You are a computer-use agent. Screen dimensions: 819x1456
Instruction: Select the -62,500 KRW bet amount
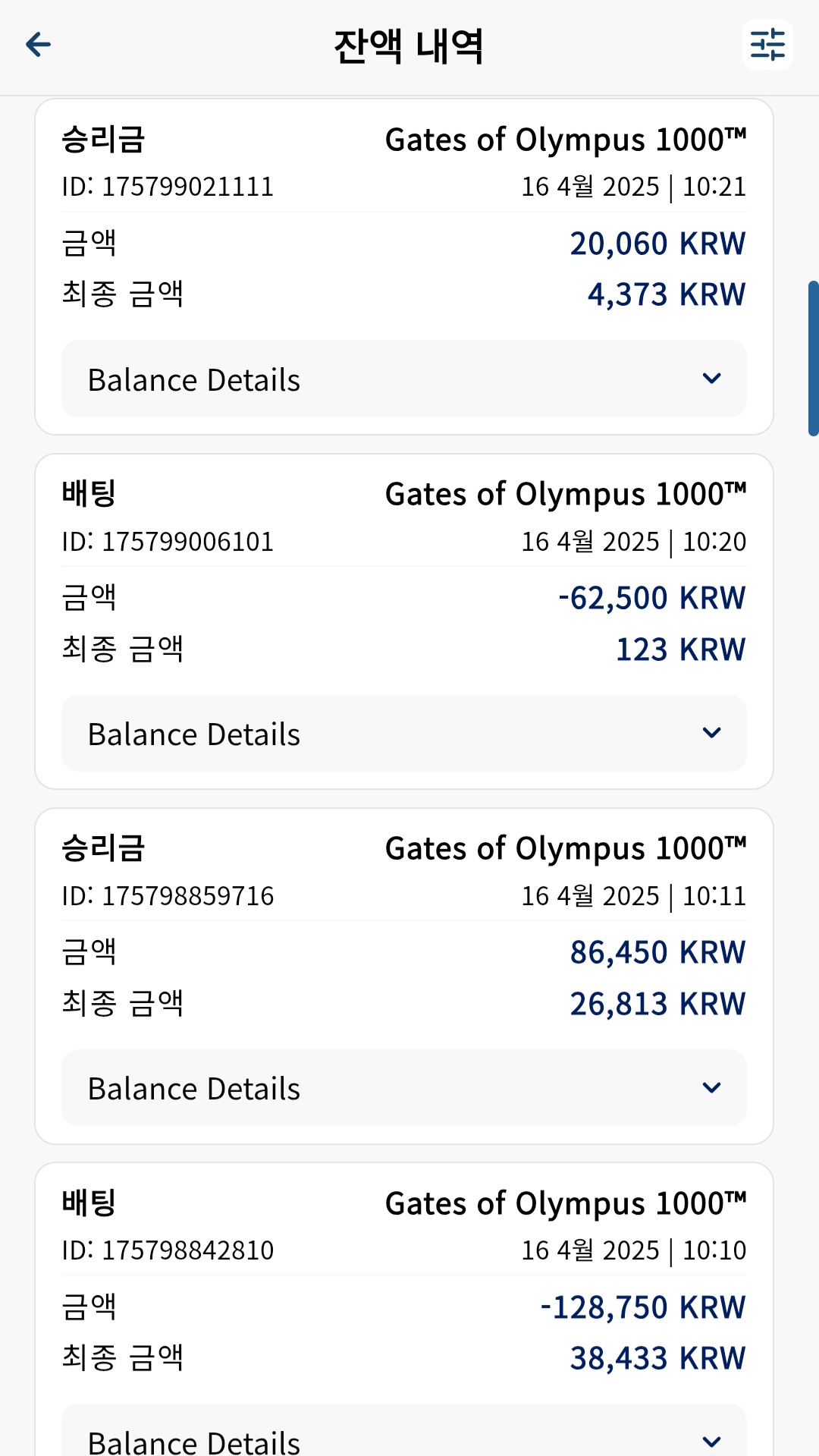652,598
